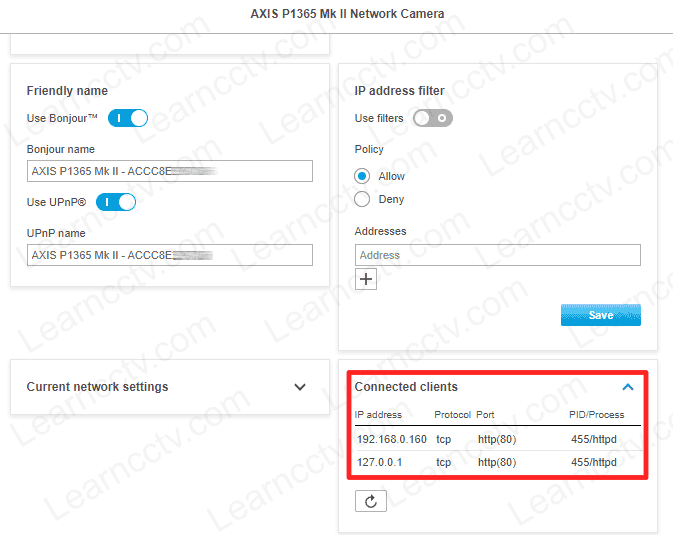Select the Allow policy radio button
Image resolution: width=673 pixels, height=535 pixels.
pos(362,176)
